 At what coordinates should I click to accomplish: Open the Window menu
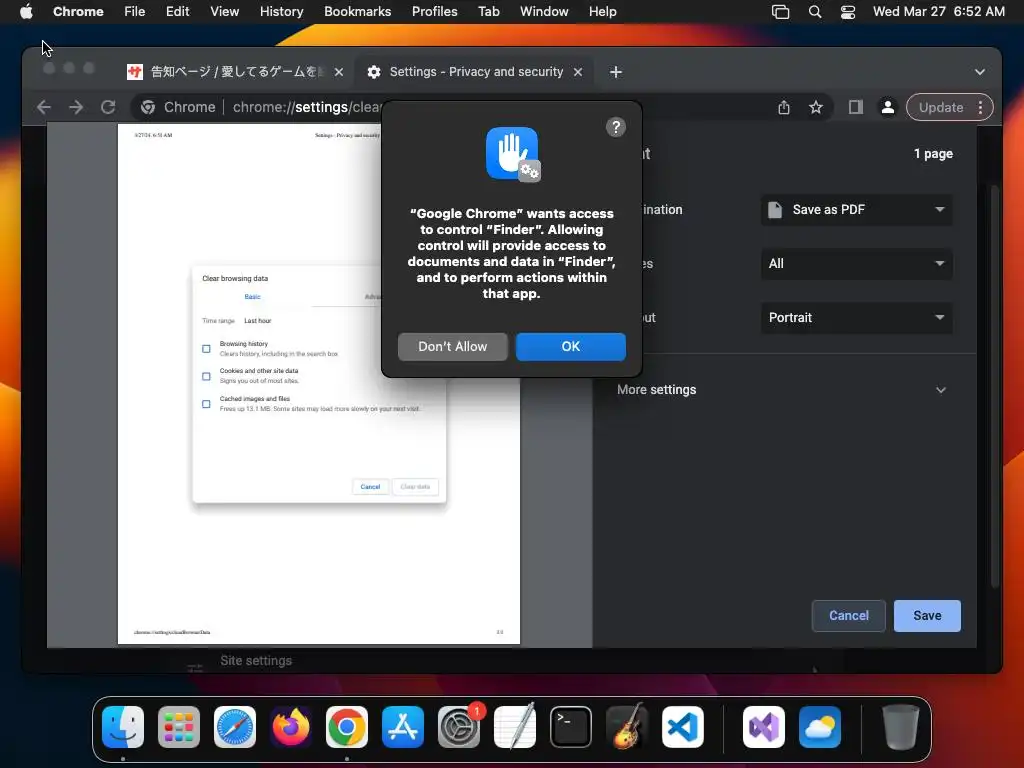tap(543, 11)
